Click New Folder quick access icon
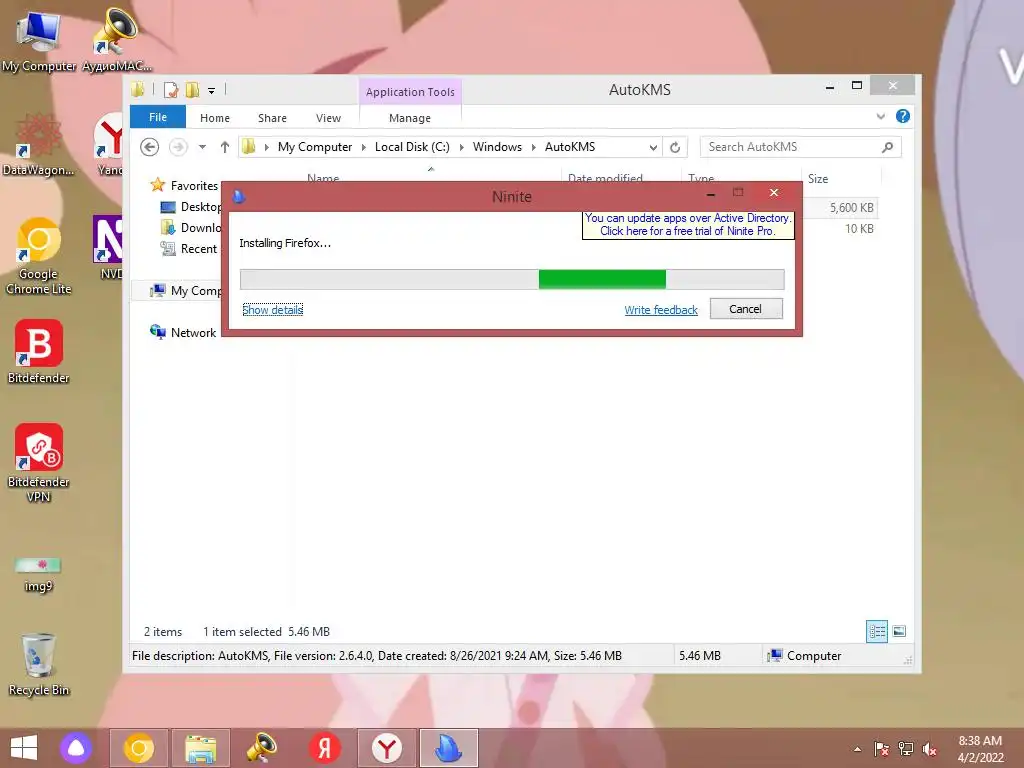Viewport: 1024px width, 768px height. point(192,89)
